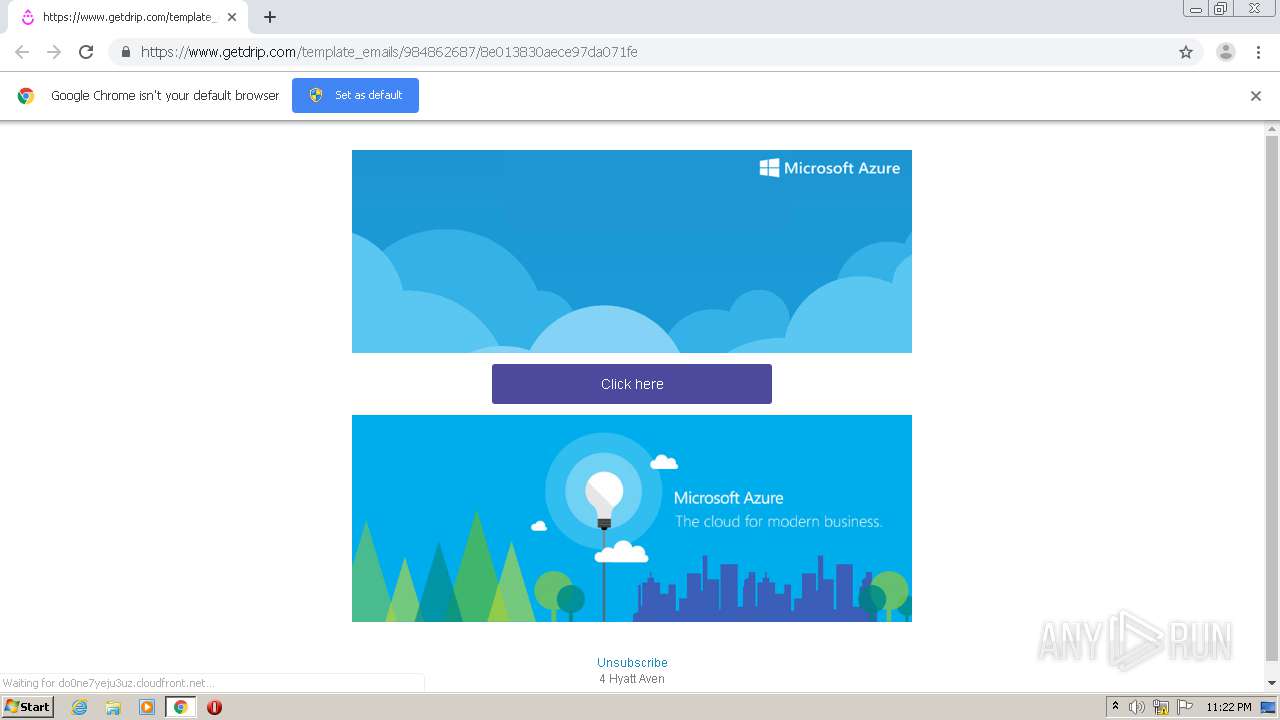Click the 4 Hyatt Aven address text
Image resolution: width=1280 pixels, height=720 pixels.
632,679
